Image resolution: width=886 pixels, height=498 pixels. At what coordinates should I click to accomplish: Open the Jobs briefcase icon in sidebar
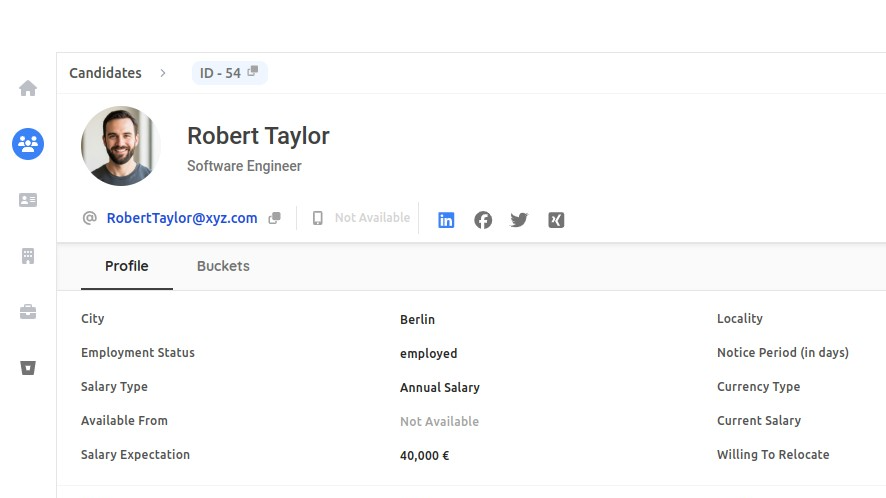pos(28,312)
